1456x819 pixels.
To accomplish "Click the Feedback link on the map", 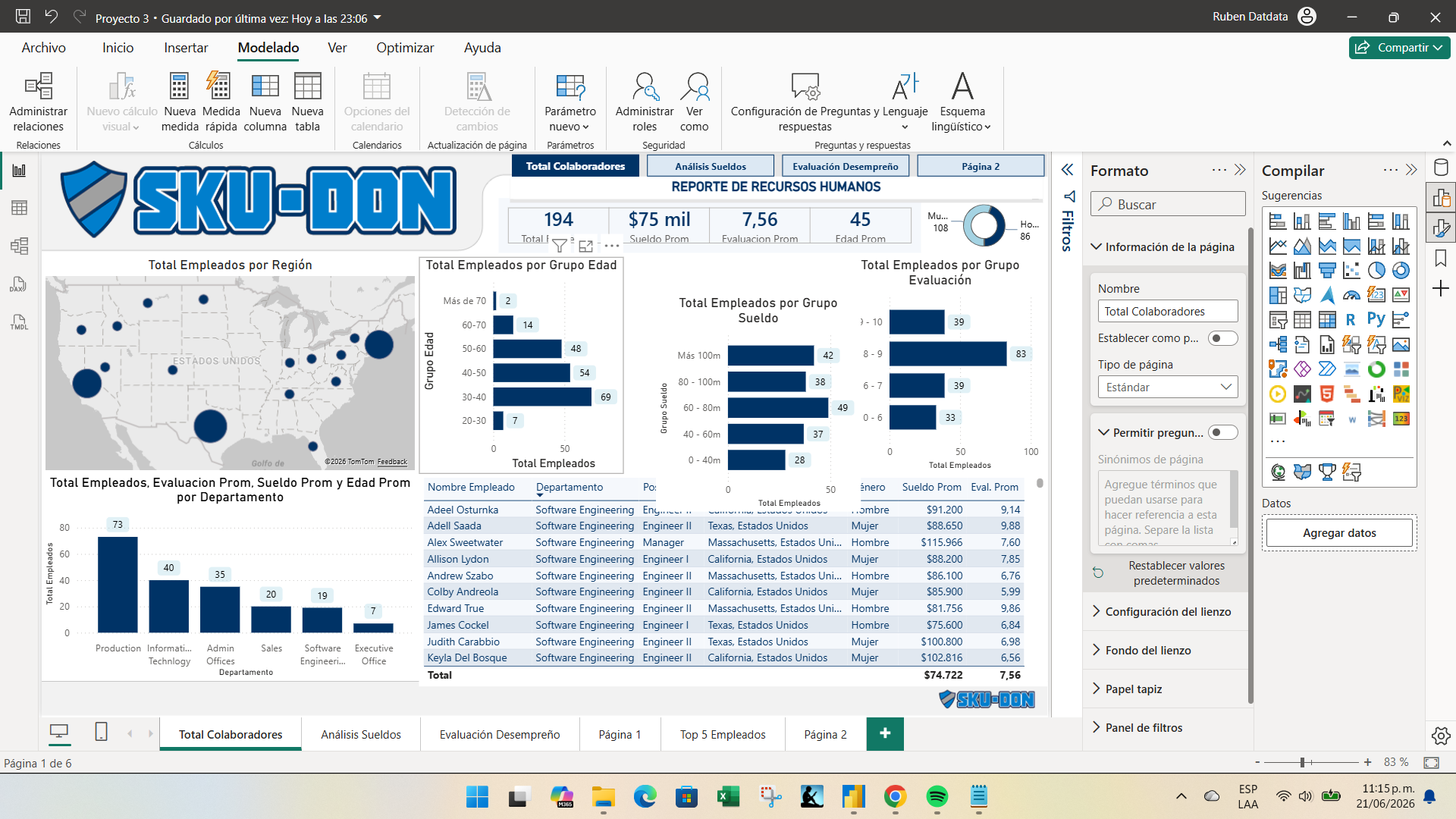I will coord(392,462).
